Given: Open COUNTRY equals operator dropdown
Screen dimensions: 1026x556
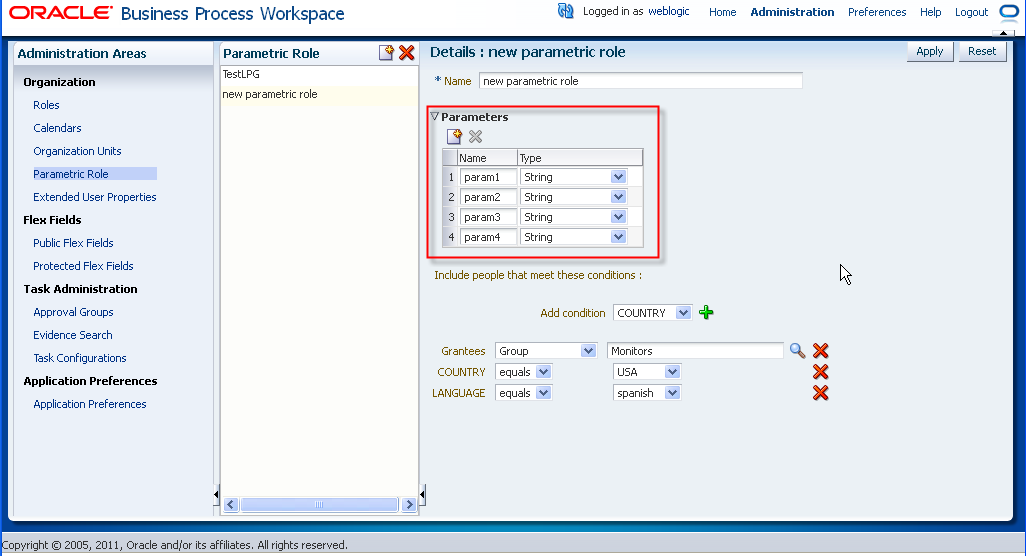Looking at the screenshot, I should pyautogui.click(x=543, y=372).
